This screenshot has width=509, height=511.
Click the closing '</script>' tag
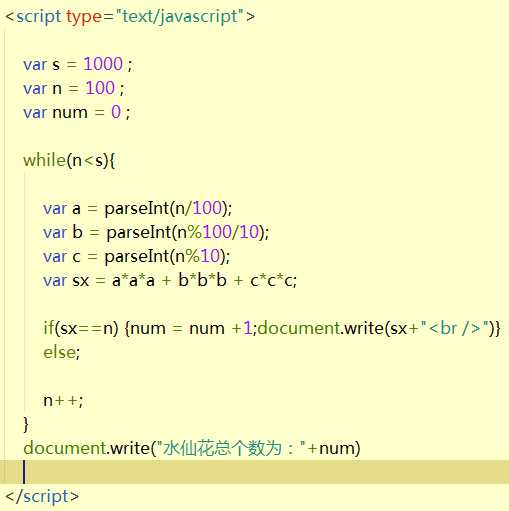(x=42, y=496)
